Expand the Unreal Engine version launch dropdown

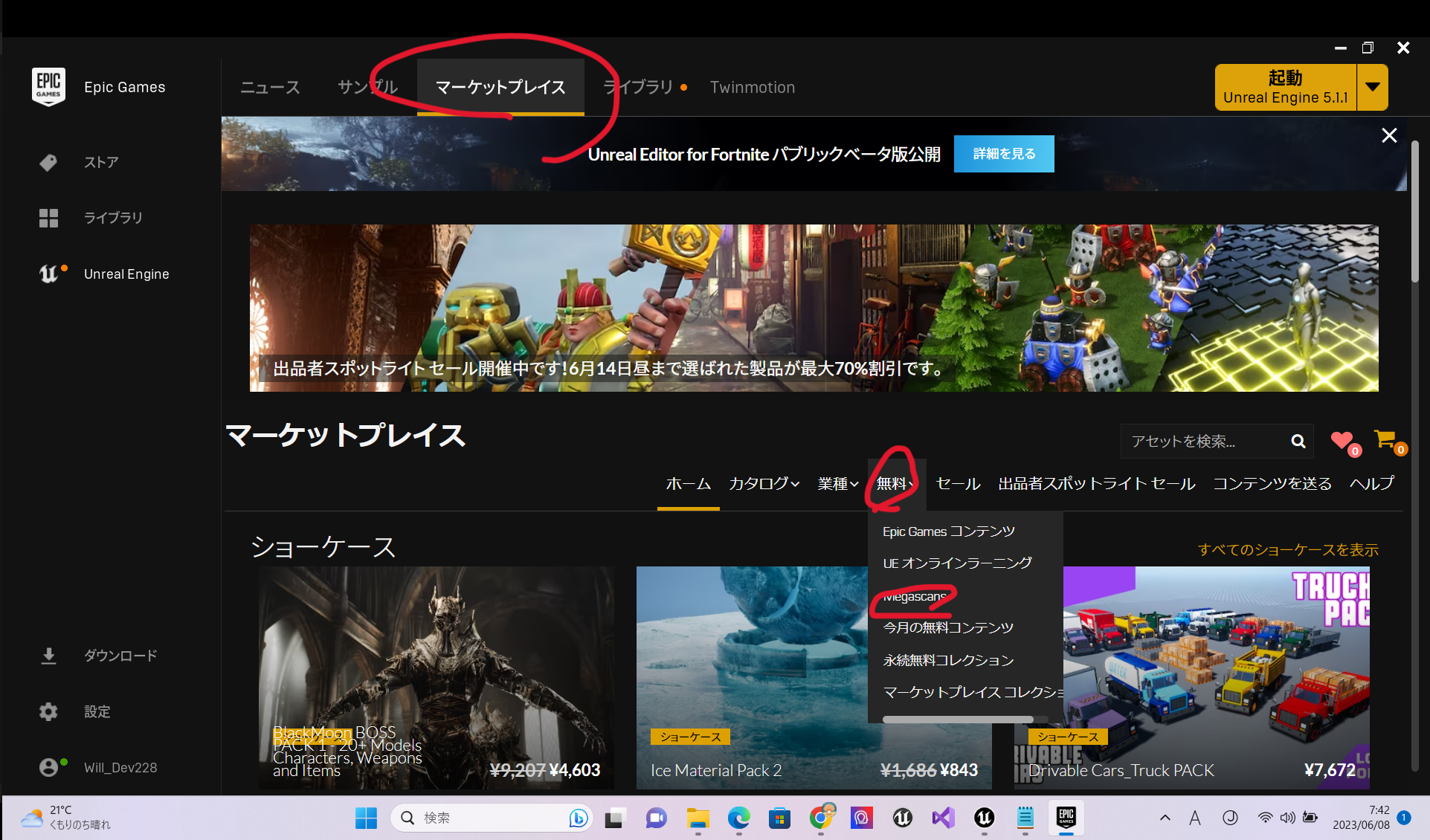click(1372, 87)
